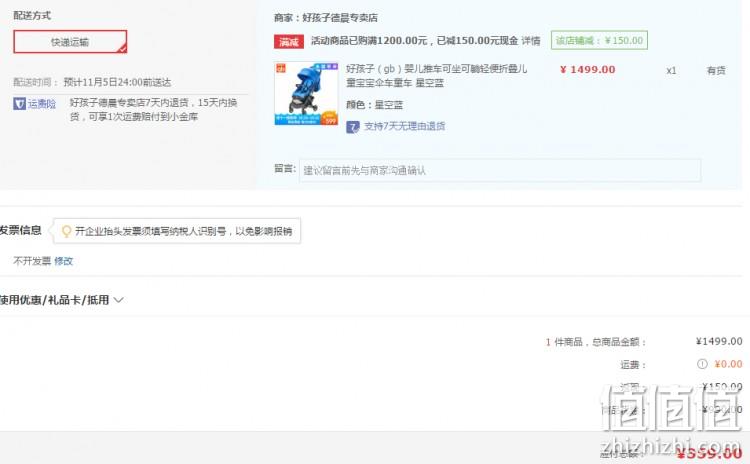Open the 运费险 link
750x464 pixels.
42,103
